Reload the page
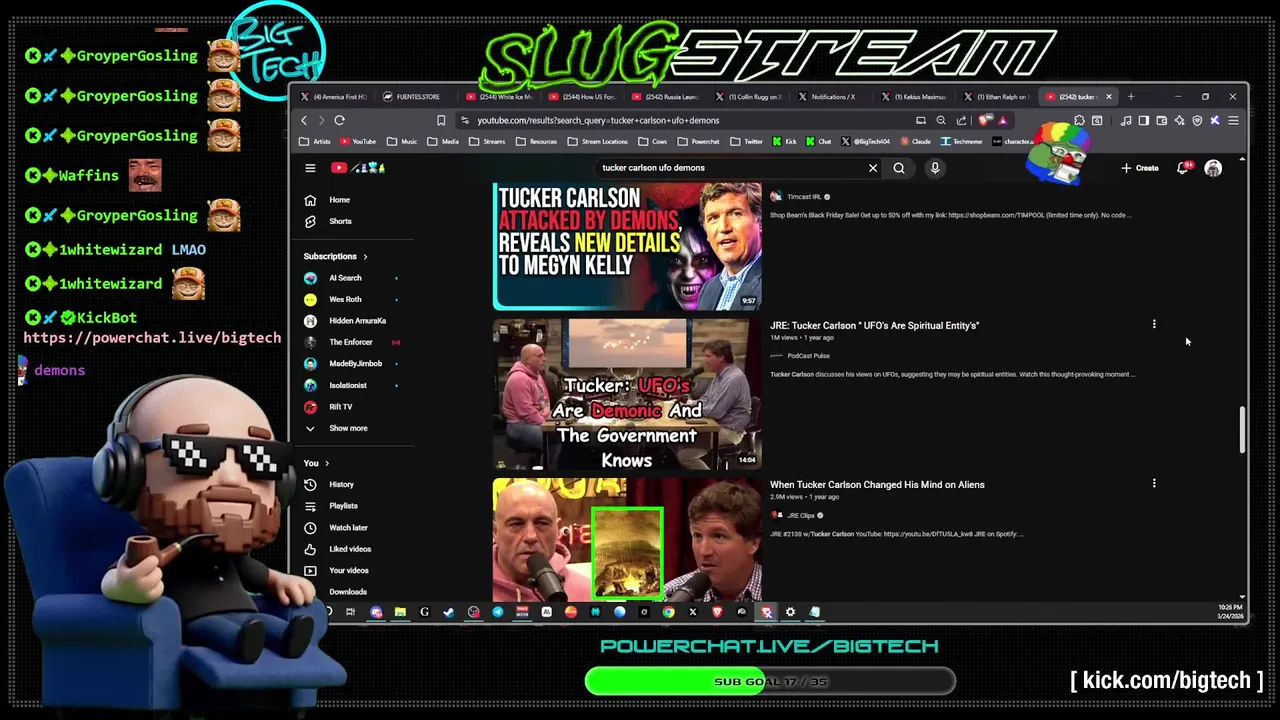1280x720 pixels. 340,120
